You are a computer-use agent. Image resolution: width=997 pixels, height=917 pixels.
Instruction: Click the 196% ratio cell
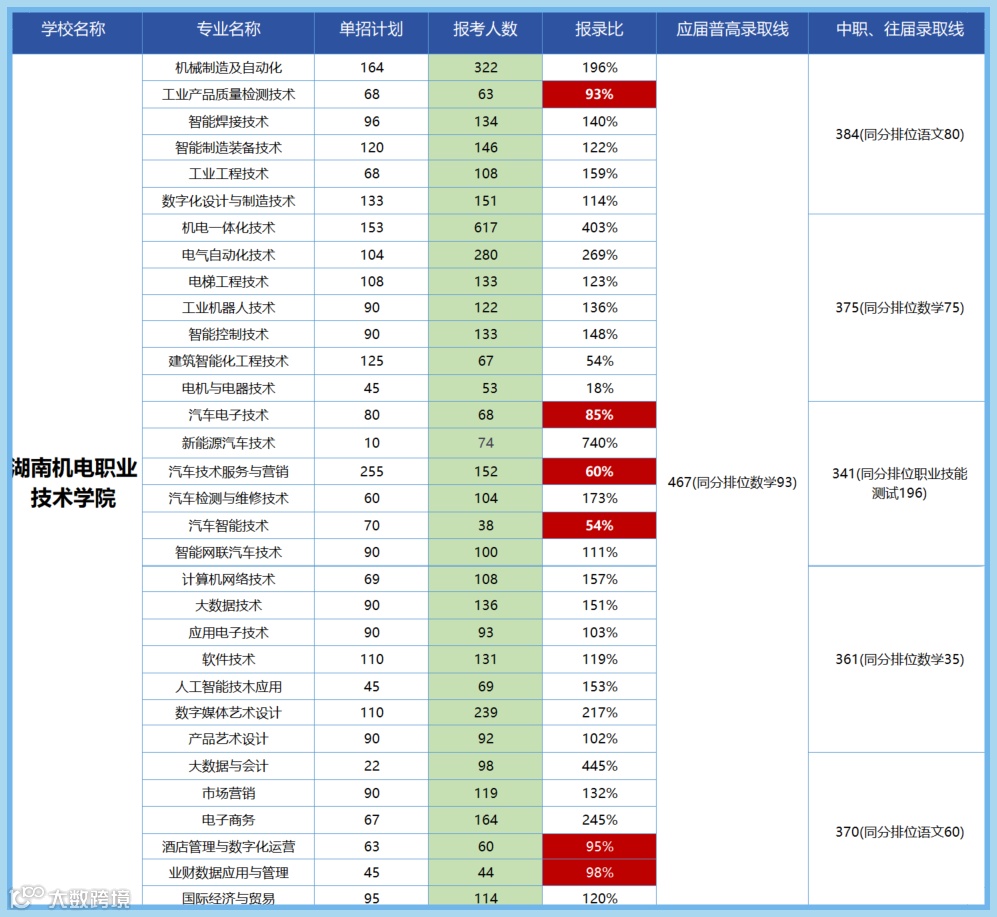tap(600, 67)
